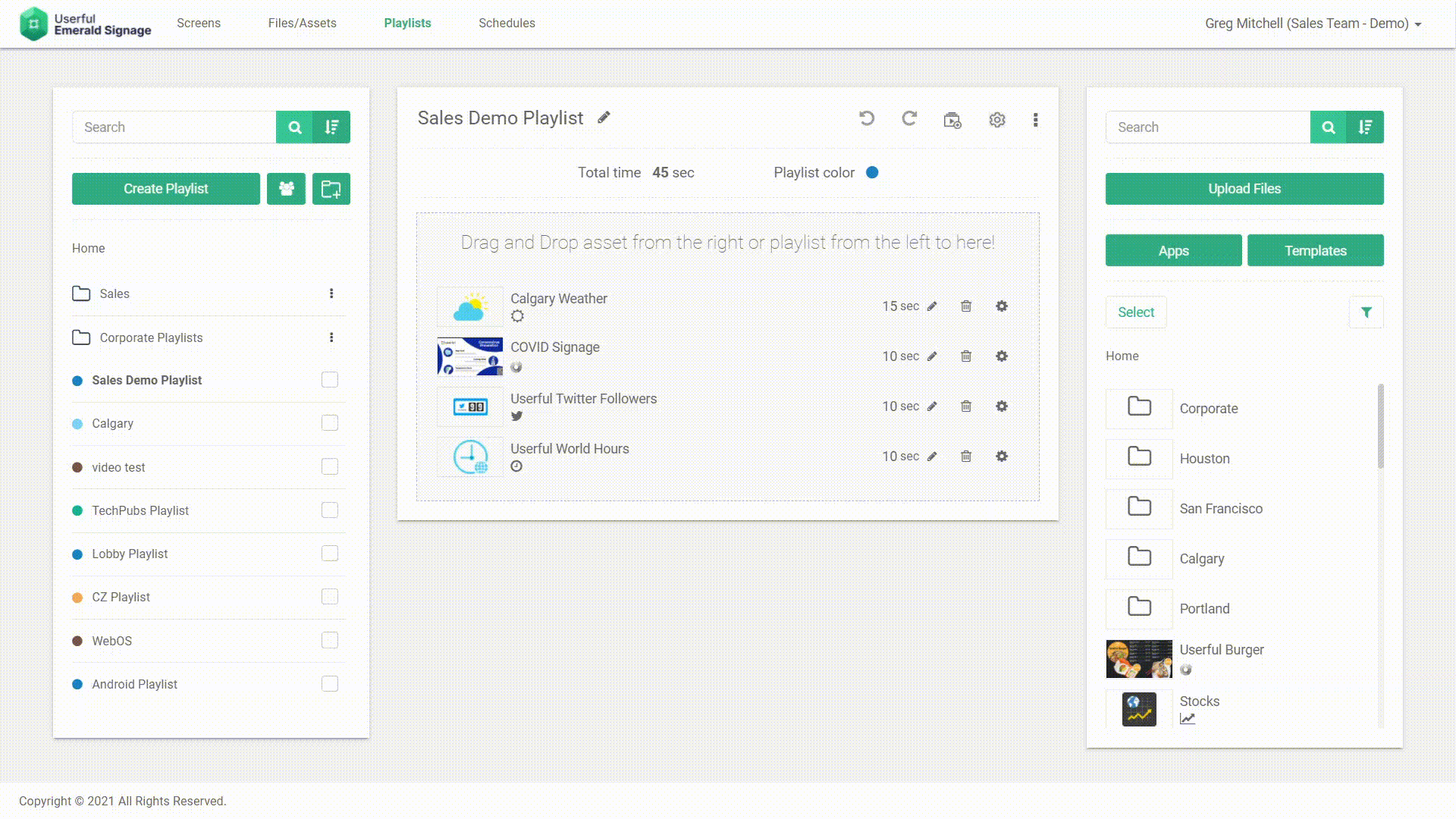This screenshot has width=1456, height=819.
Task: Click the preview playlist icon
Action: 952,120
